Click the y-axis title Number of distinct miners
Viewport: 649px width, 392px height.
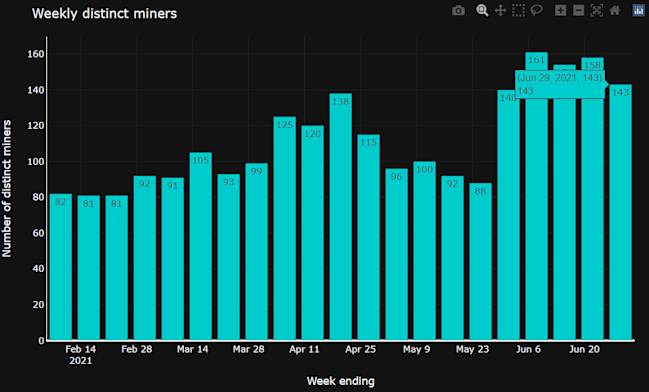(x=7, y=188)
